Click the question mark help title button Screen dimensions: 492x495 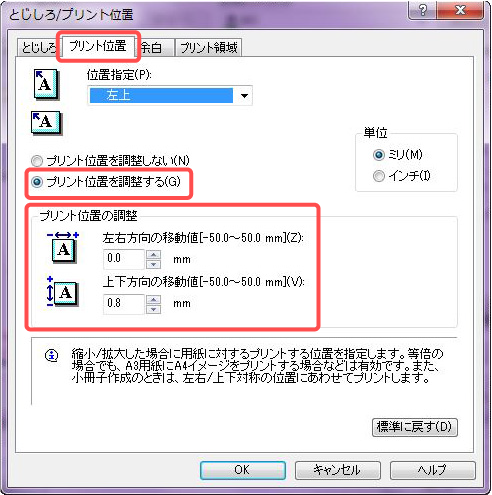[x=423, y=10]
